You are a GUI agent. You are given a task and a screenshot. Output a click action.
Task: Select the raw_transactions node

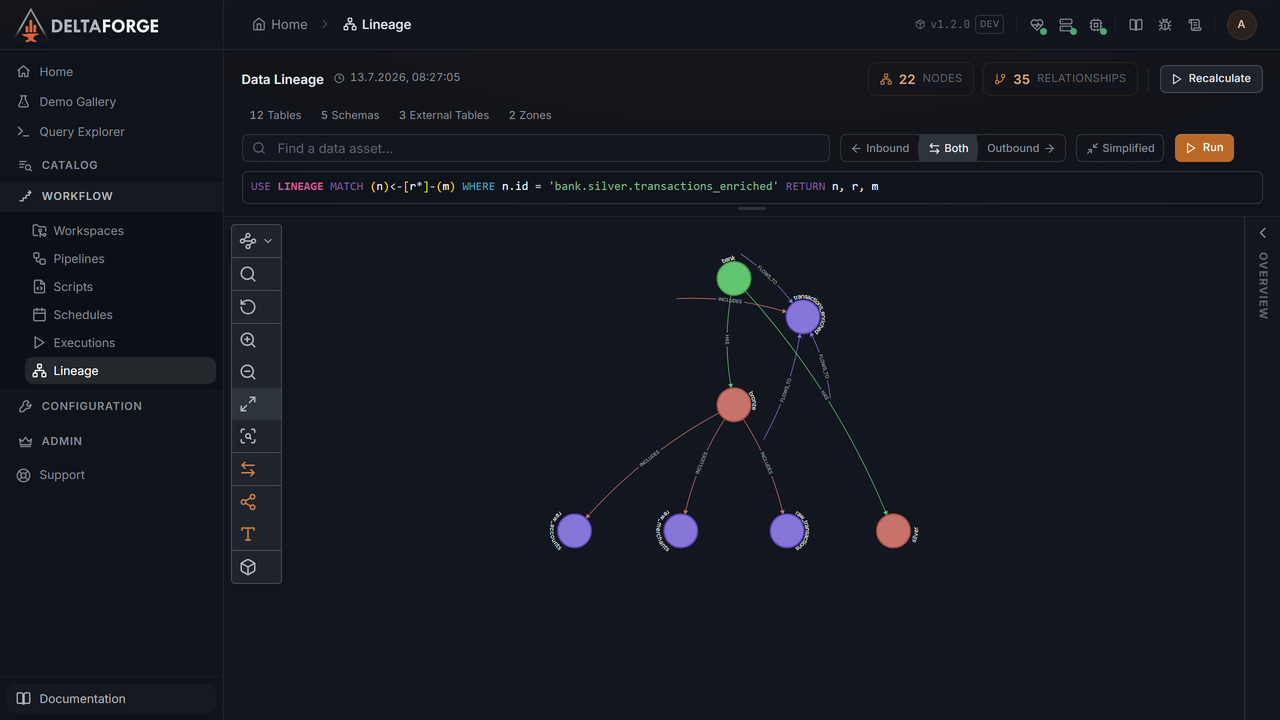click(x=787, y=531)
